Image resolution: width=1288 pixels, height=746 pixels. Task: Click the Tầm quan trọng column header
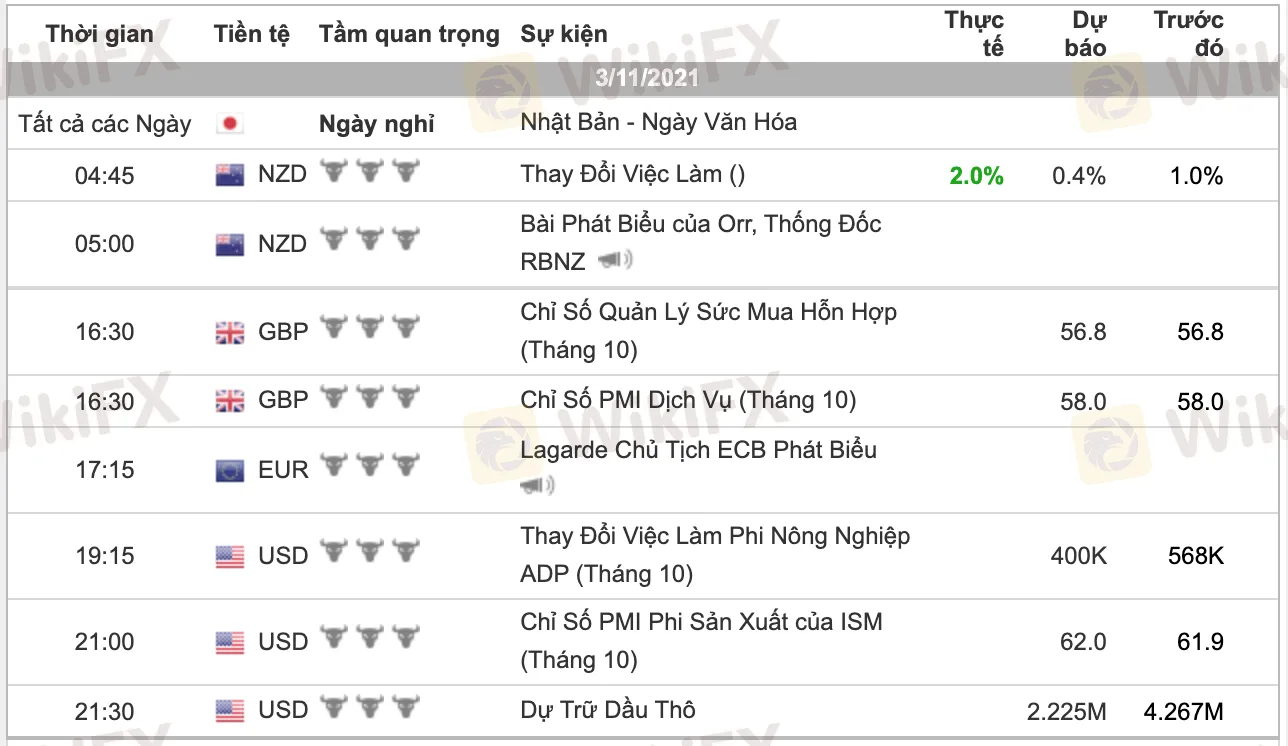tap(409, 34)
